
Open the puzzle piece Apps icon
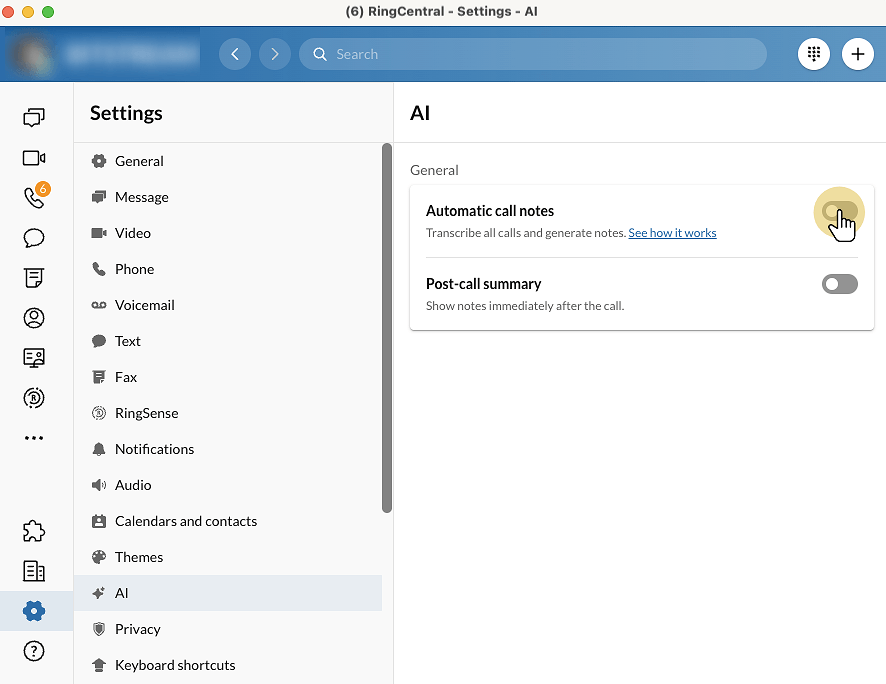pos(34,531)
